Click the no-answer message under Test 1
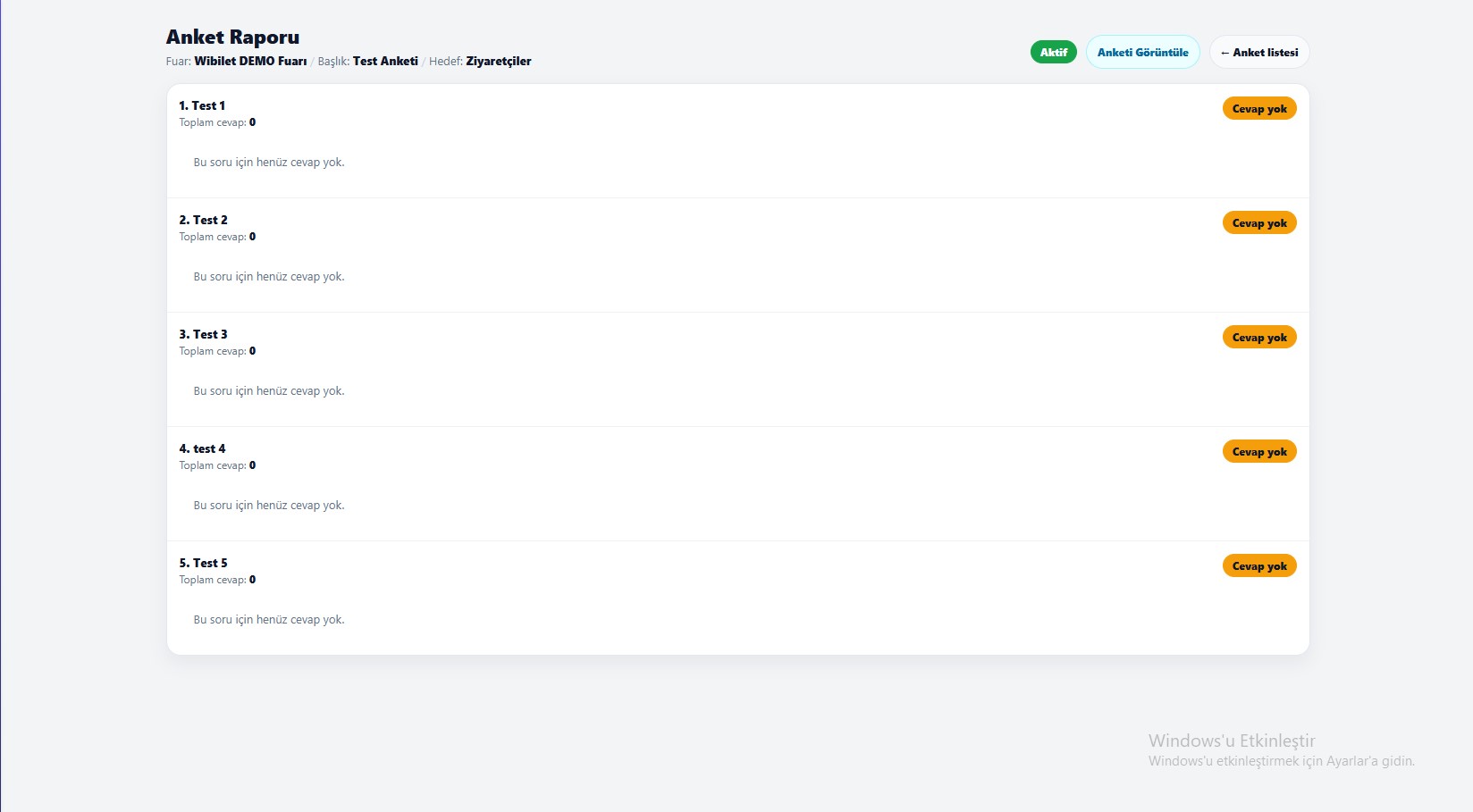 269,163
